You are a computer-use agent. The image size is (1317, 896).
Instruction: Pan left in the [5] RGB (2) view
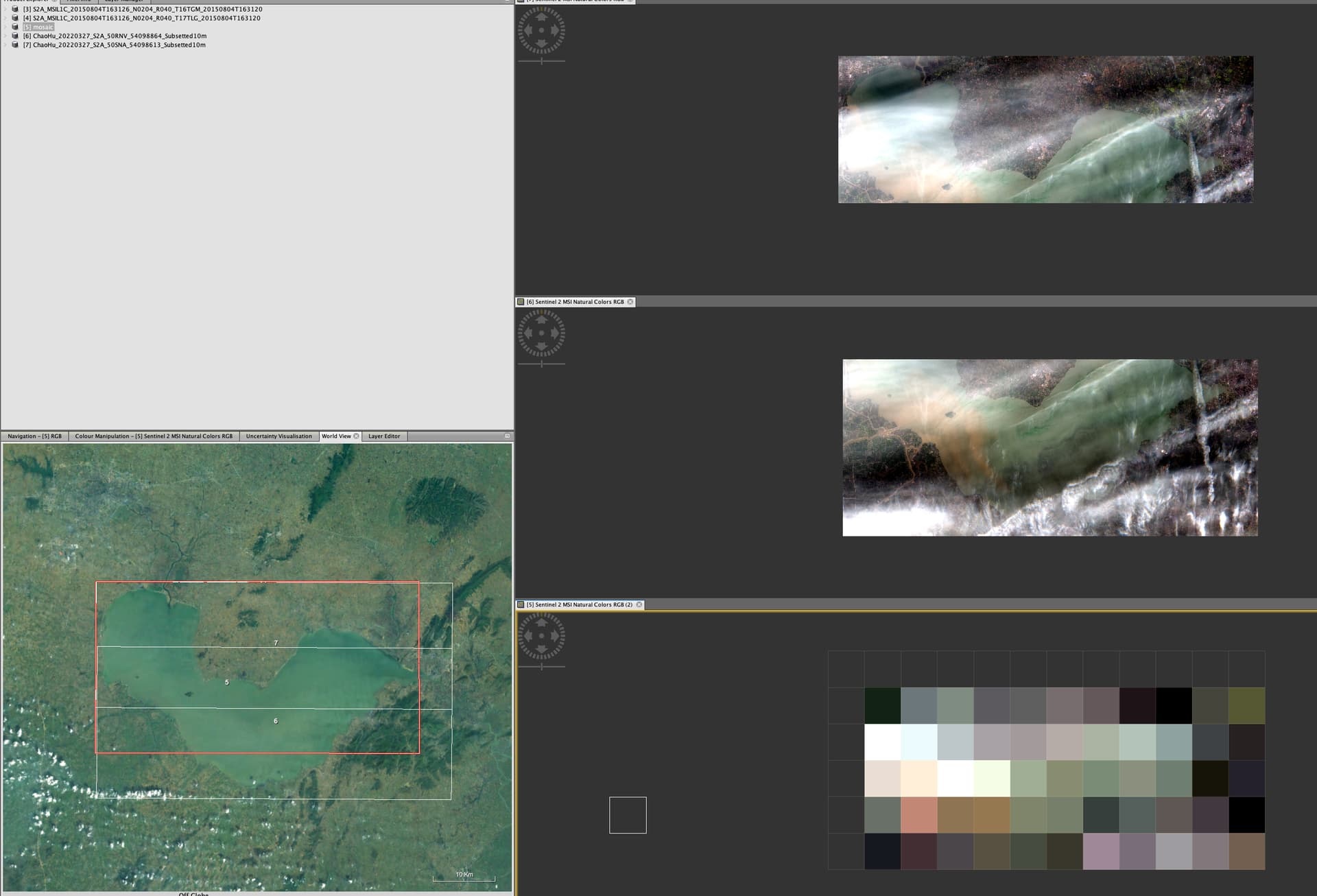coord(527,637)
